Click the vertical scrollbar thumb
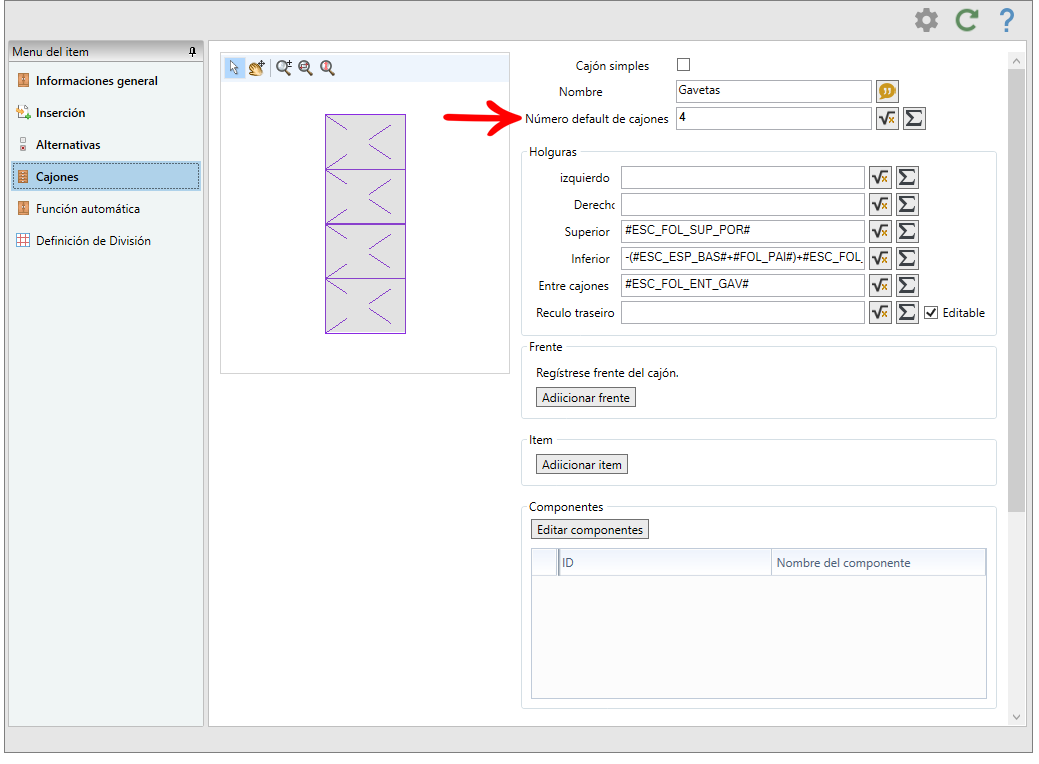This screenshot has height=764, width=1039. coord(1016,290)
